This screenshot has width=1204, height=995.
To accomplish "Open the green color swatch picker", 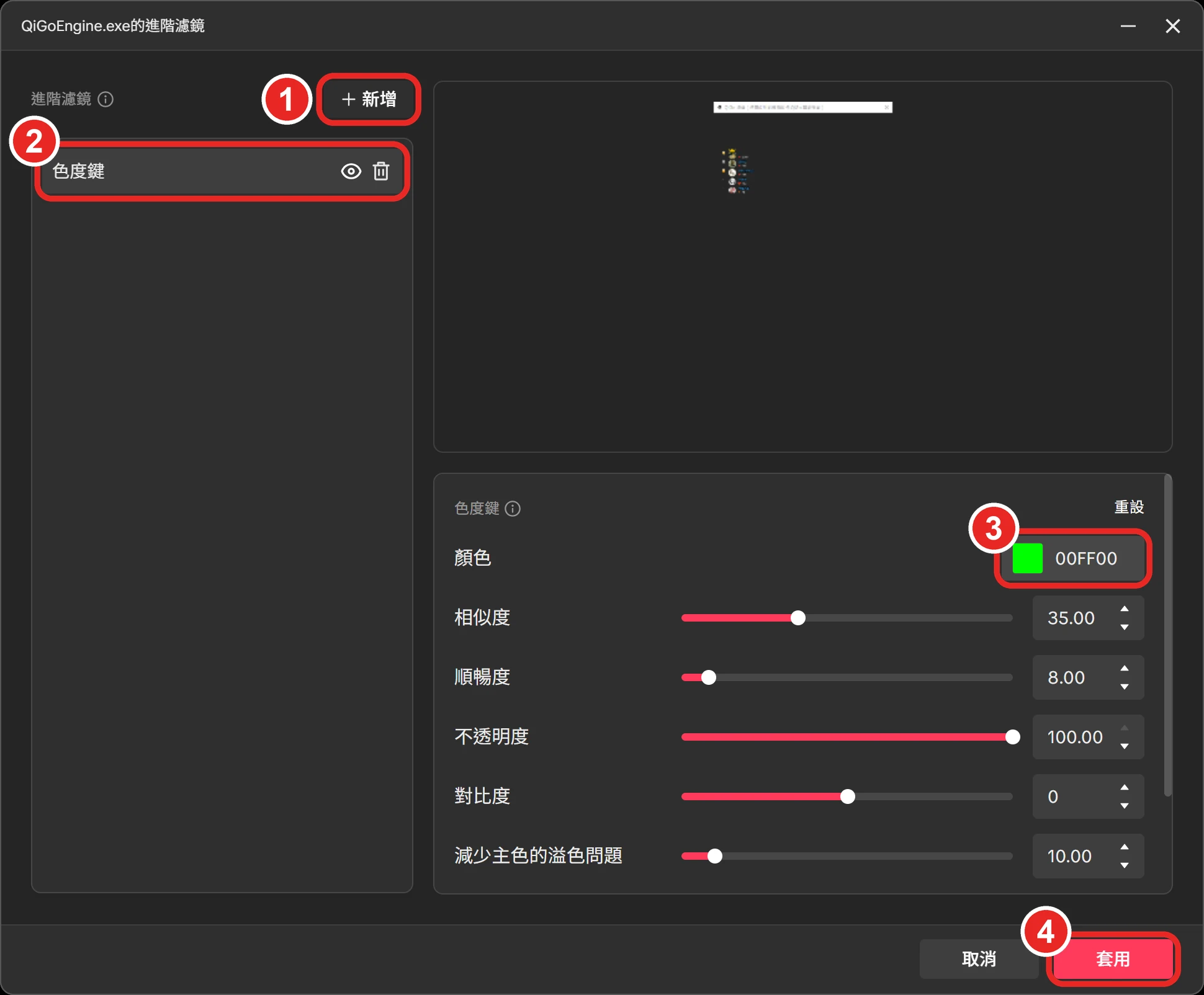I will (x=1027, y=558).
